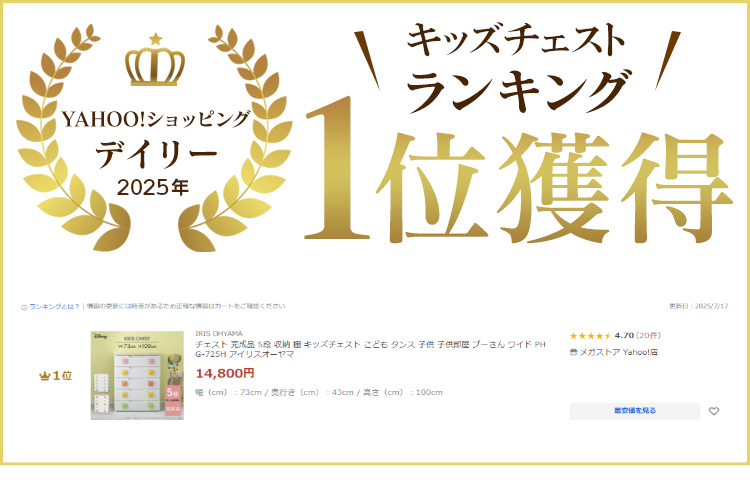Screen dimensions: 750x488
Task: Click the 最安値を見る button
Action: (635, 411)
